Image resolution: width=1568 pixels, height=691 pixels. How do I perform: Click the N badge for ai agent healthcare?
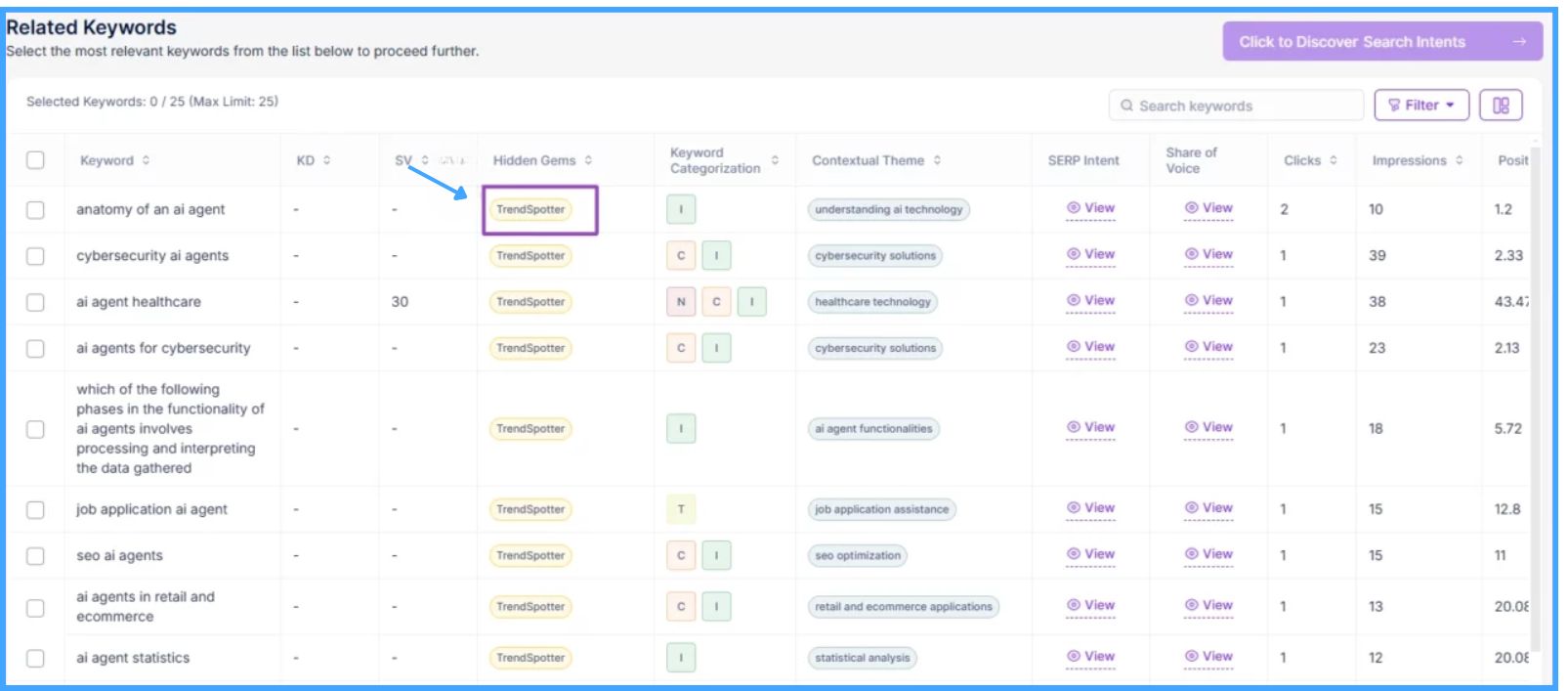pyautogui.click(x=681, y=302)
